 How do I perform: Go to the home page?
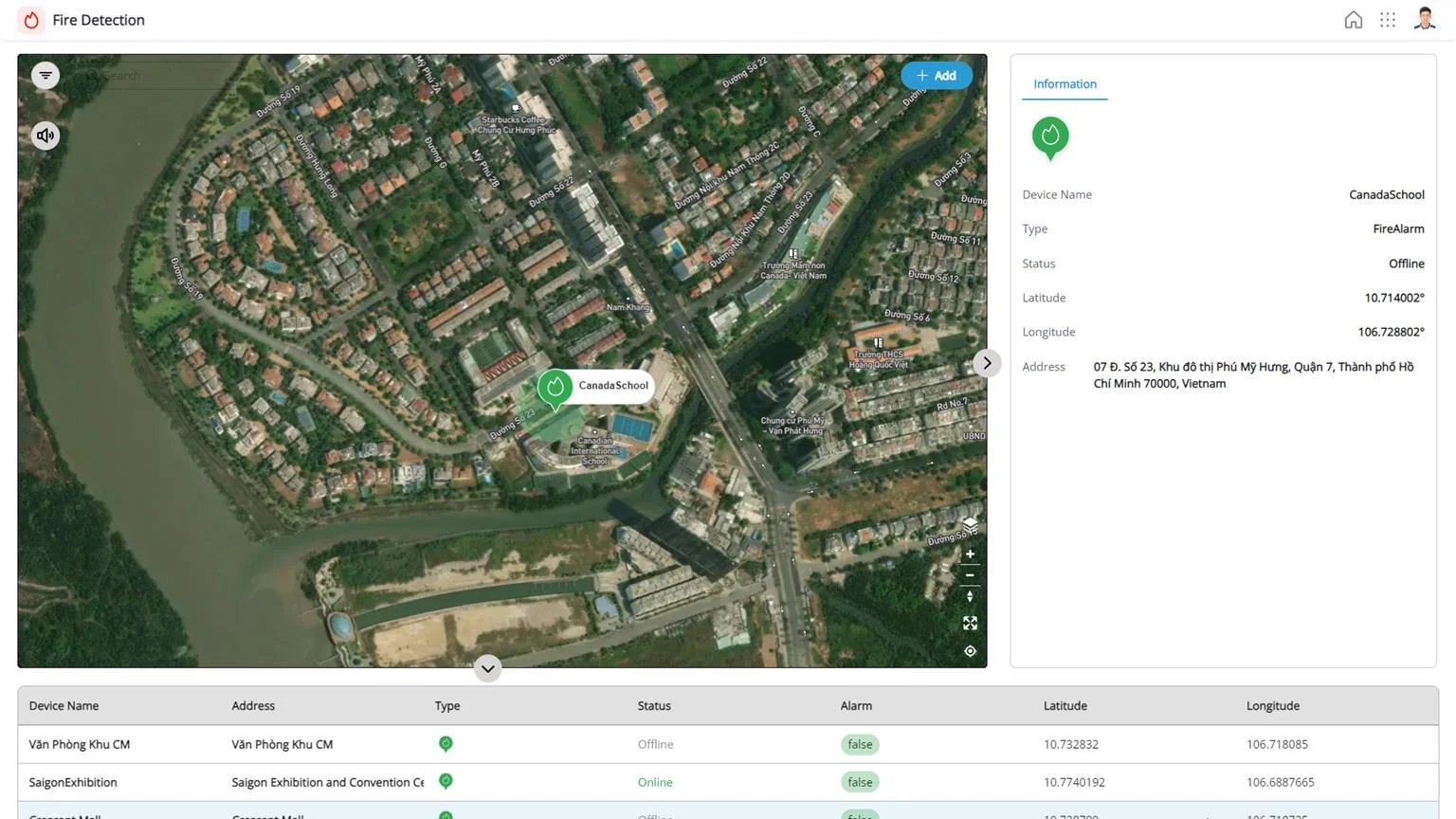1353,20
